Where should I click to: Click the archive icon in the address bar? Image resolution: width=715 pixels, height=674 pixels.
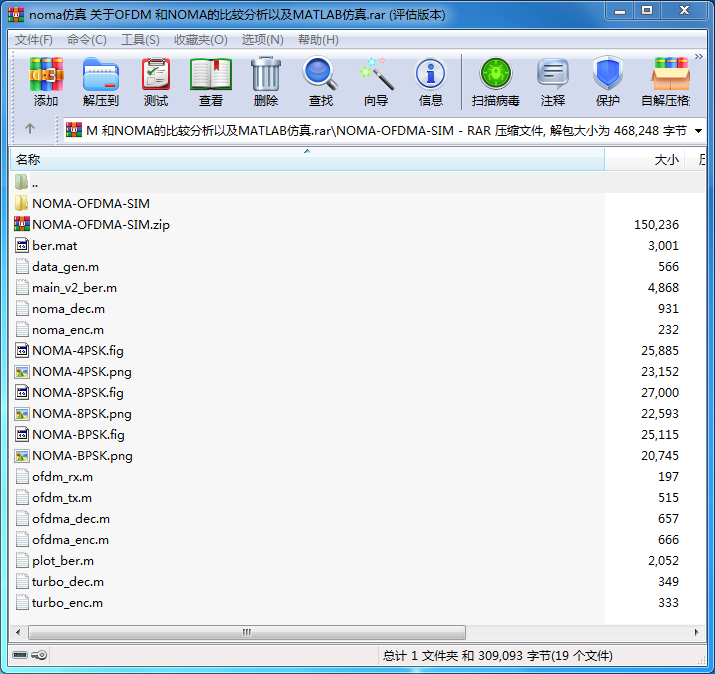click(74, 130)
